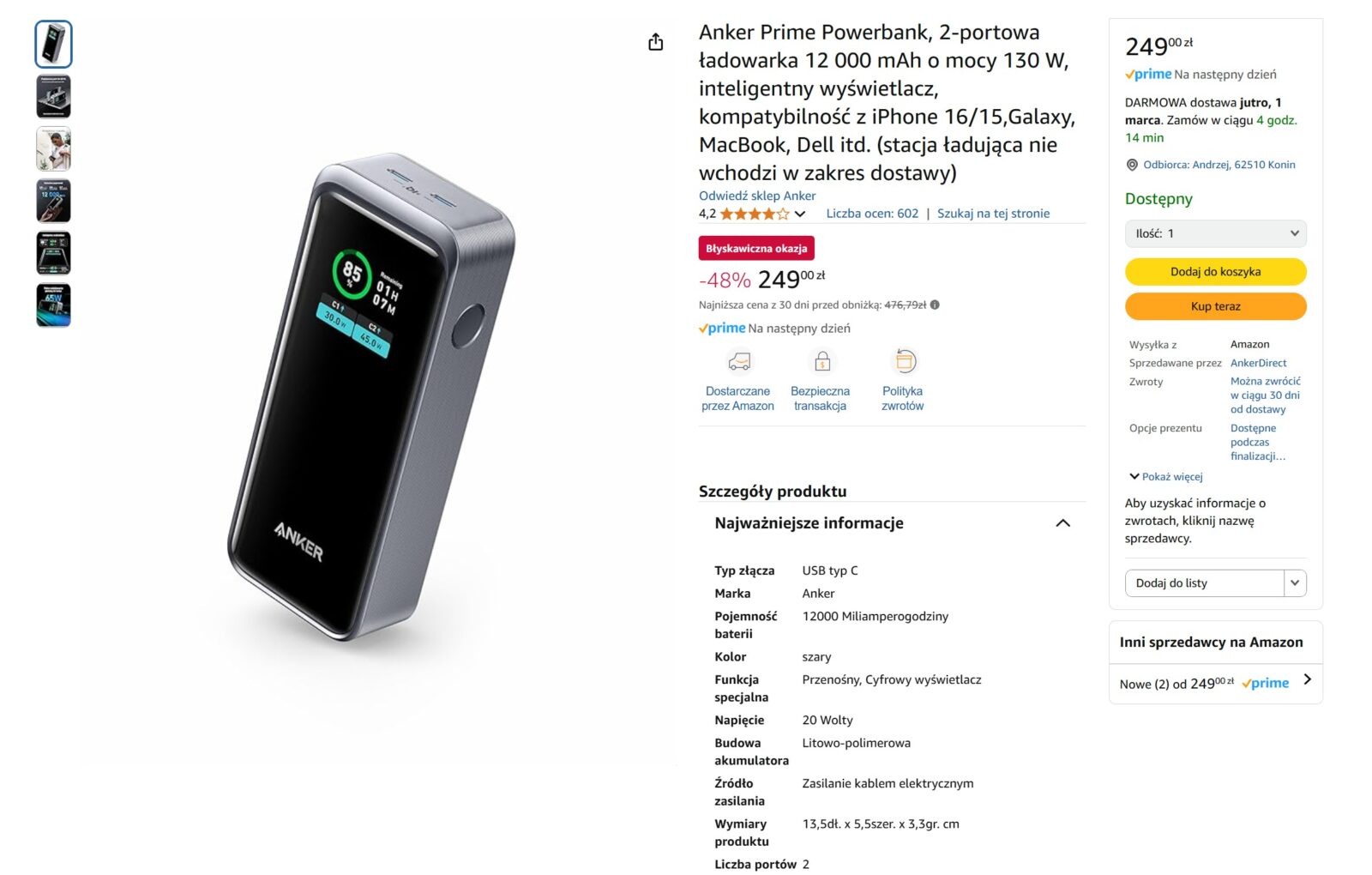Open the arrow next to Dodaj do listy

pos(1295,582)
